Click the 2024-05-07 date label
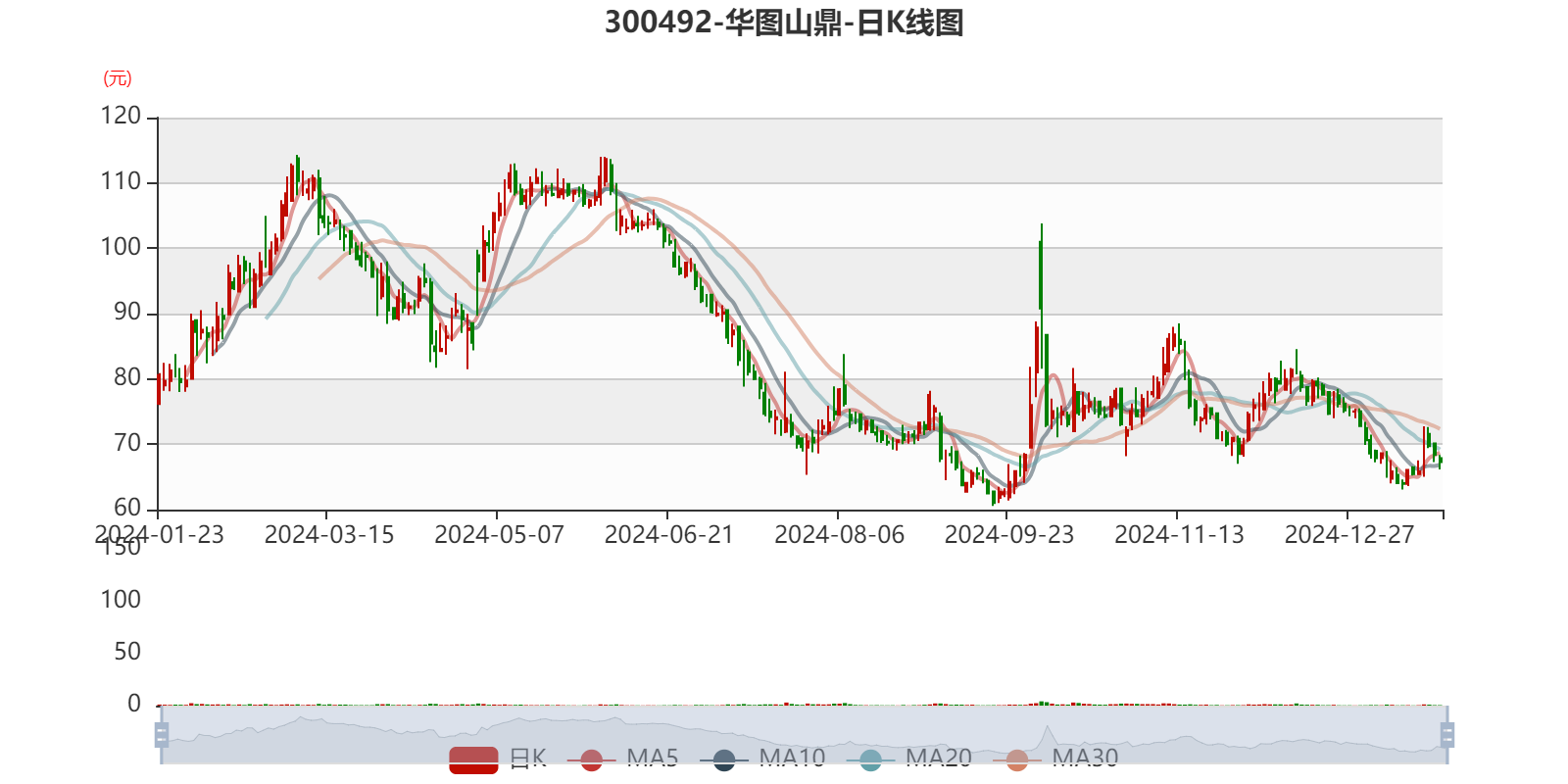This screenshot has width=1568, height=784. coord(499,535)
